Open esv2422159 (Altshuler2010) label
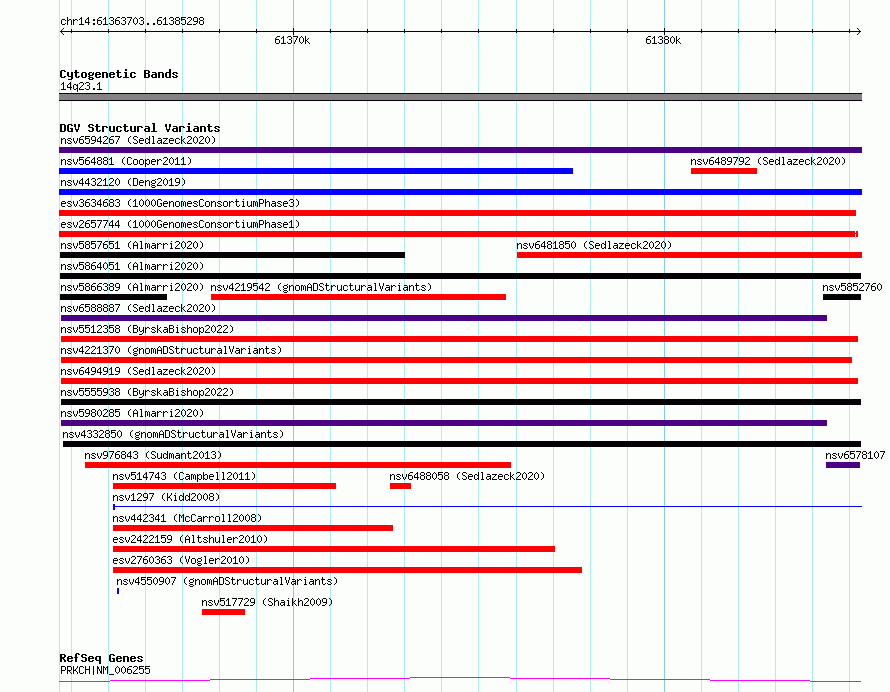The width and height of the screenshot is (890, 692). [x=190, y=539]
